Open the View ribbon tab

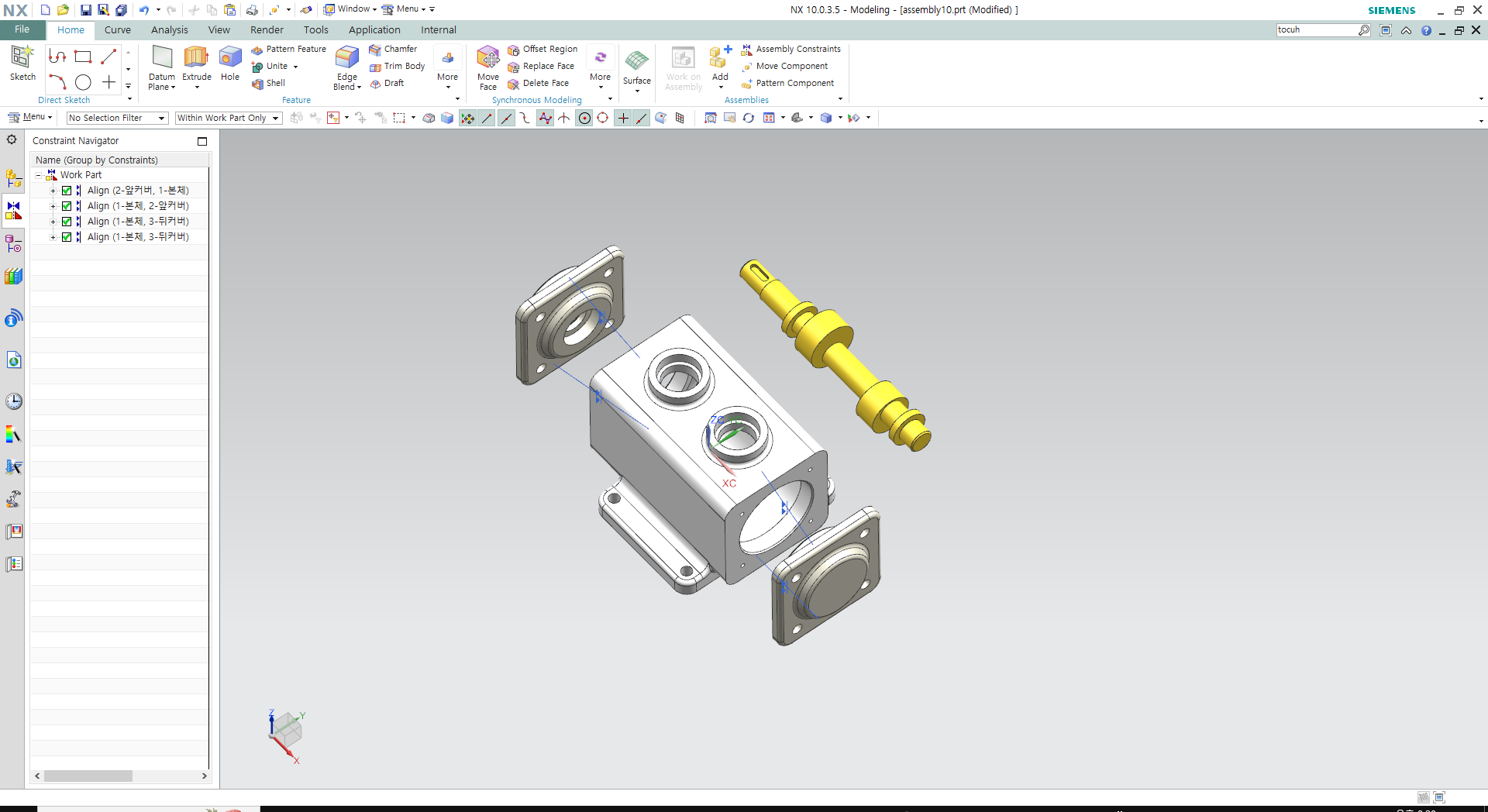click(x=219, y=30)
